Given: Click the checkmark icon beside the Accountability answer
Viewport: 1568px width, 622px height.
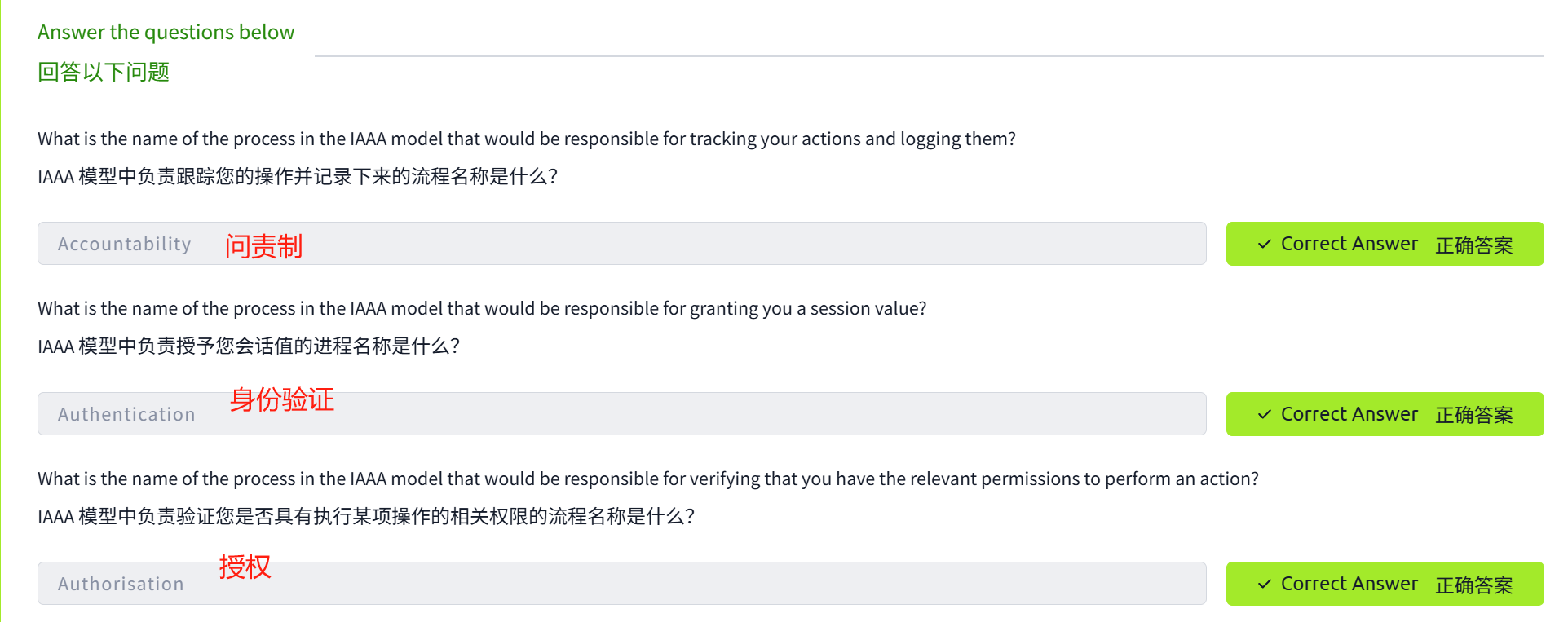Looking at the screenshot, I should click(x=1265, y=244).
